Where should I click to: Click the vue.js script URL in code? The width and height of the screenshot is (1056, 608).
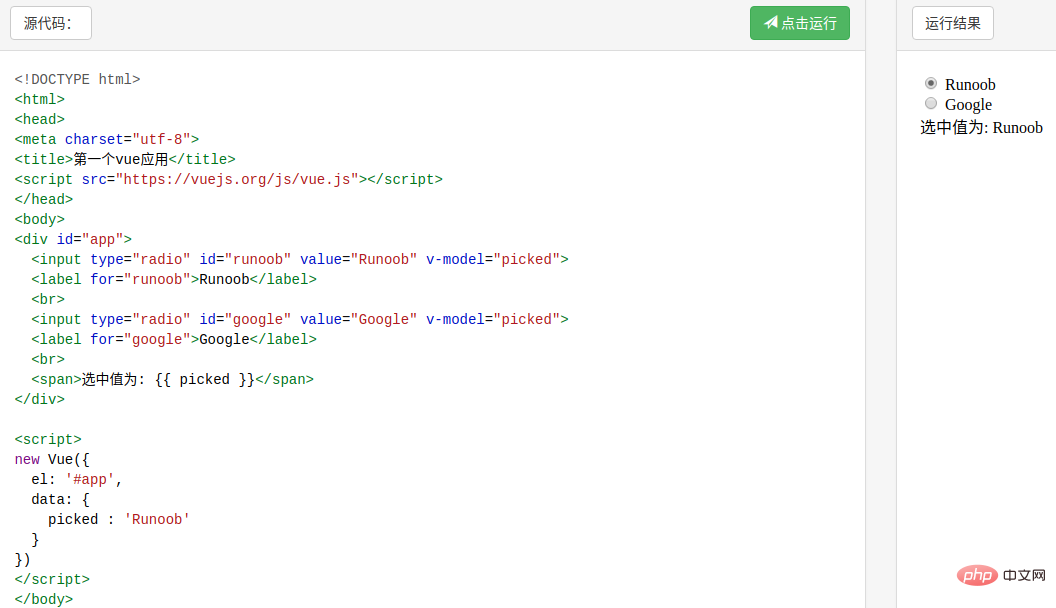pos(237,179)
